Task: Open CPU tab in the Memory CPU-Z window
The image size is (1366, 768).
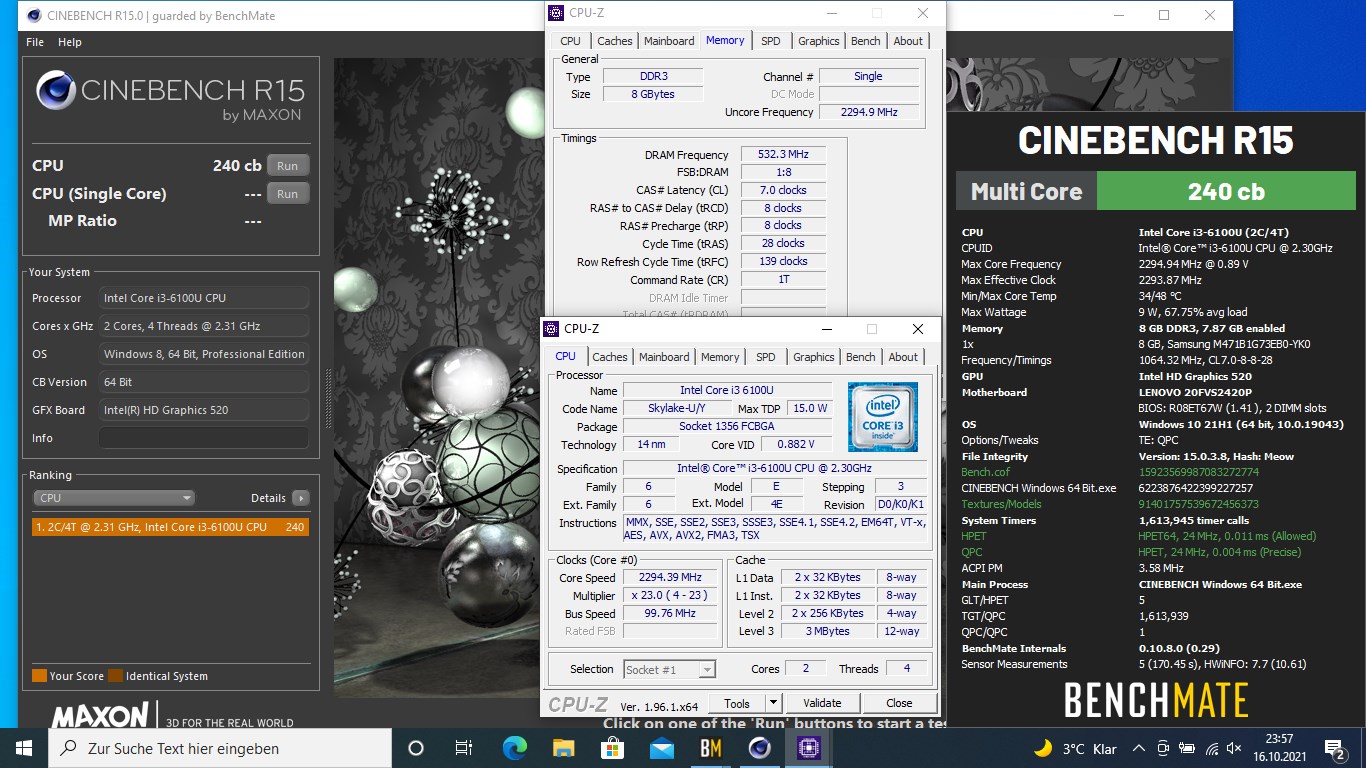Action: (570, 41)
